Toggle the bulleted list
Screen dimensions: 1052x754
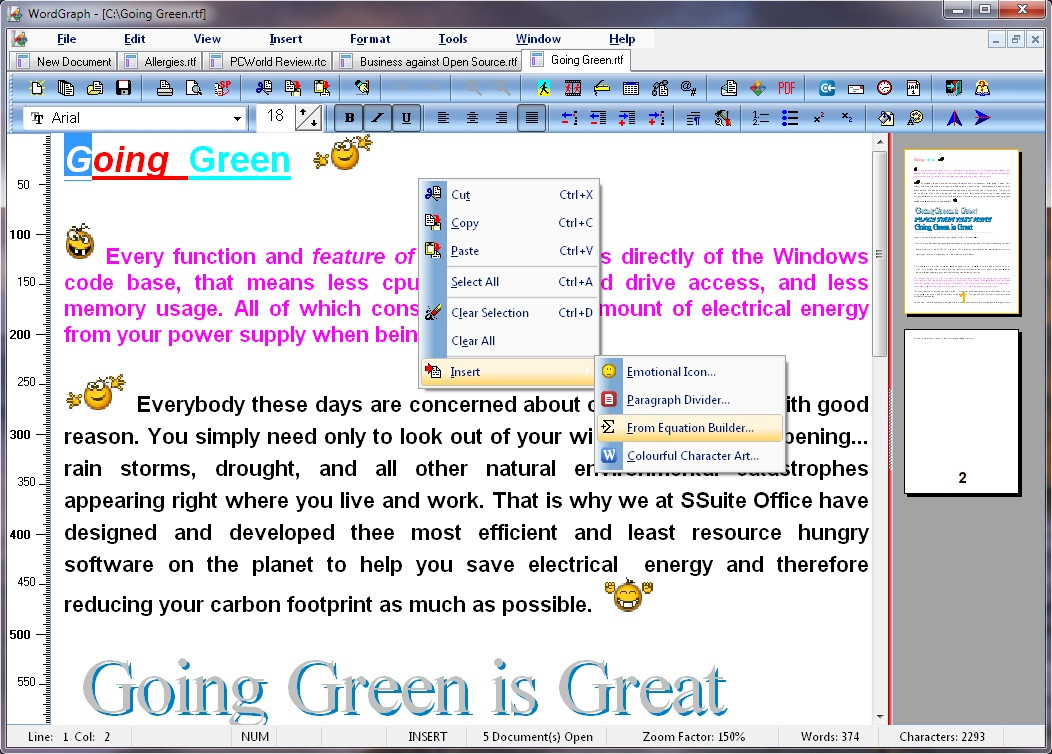pos(790,118)
